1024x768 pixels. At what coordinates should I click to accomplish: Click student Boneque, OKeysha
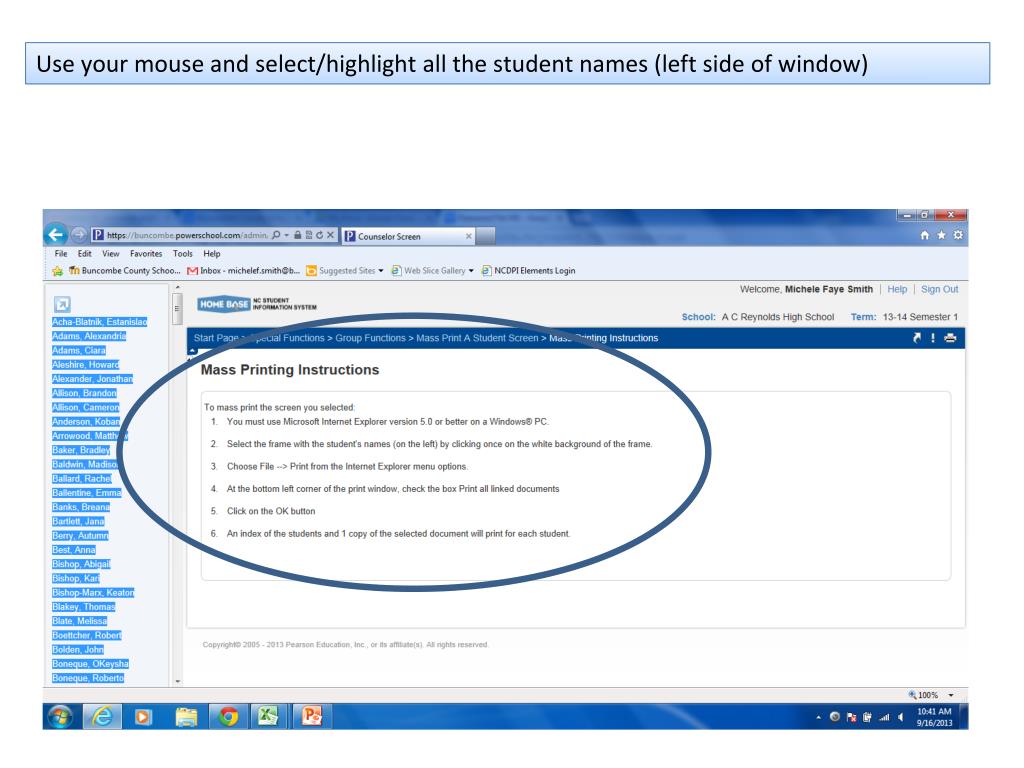pyautogui.click(x=90, y=664)
